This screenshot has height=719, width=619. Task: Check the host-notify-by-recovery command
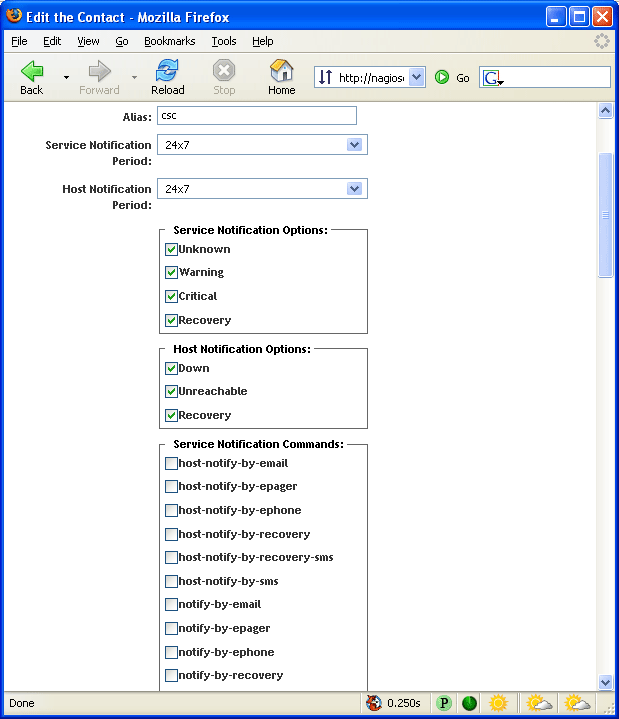point(171,534)
